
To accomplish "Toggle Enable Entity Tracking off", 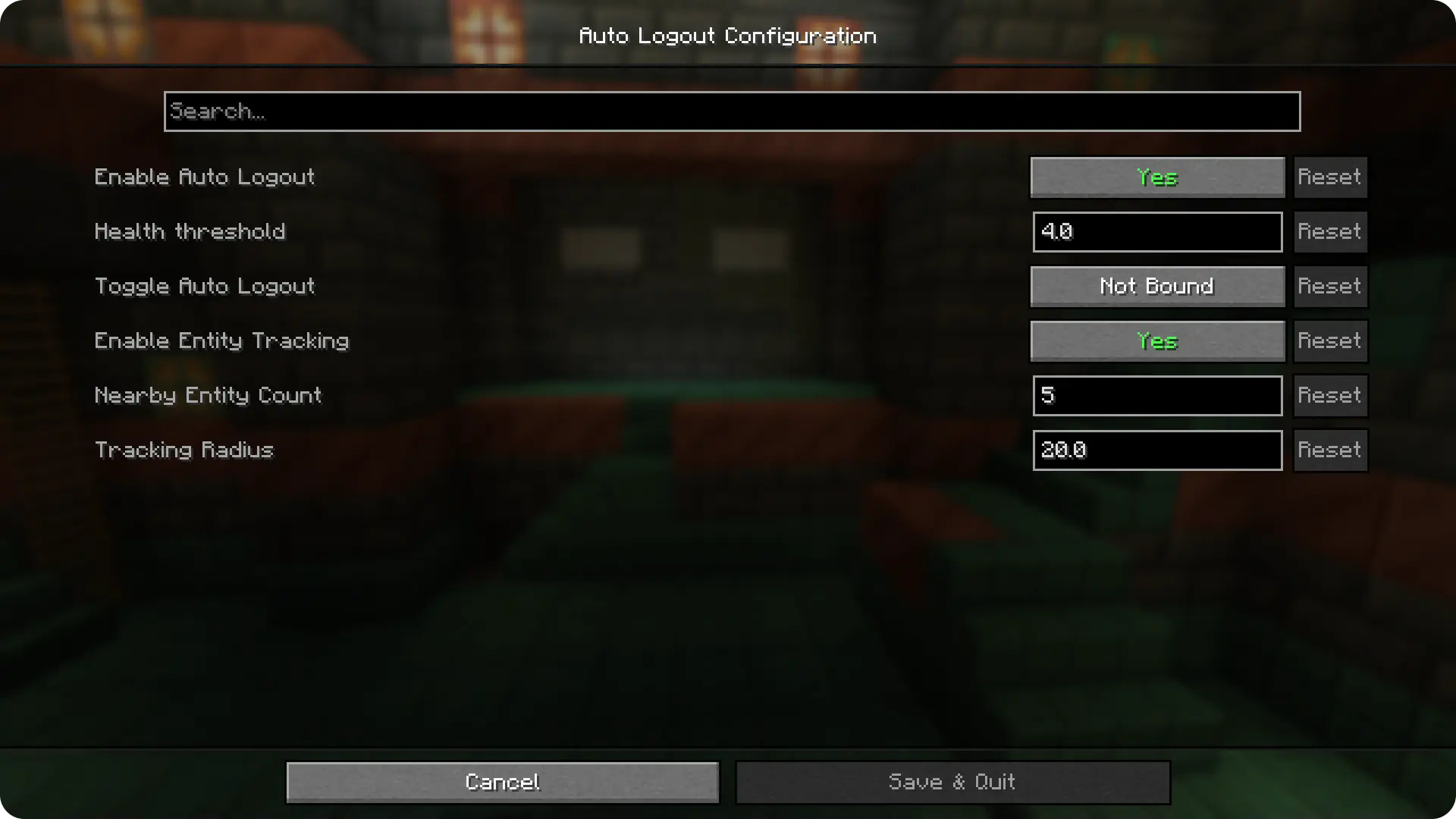I will [x=1157, y=340].
